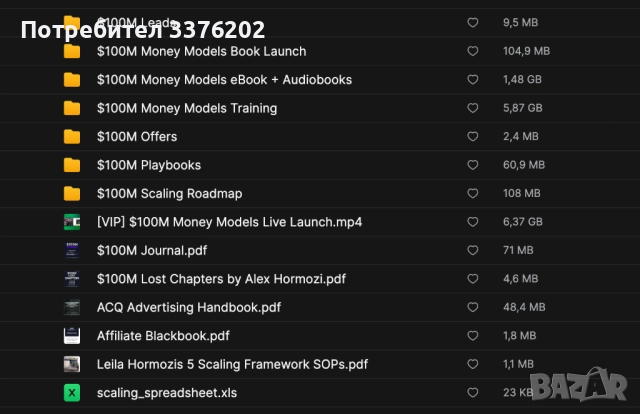Screen dimensions: 640x414
Task: Select the ACQ Advertising Handbook.pdf file name
Action: coord(189,307)
